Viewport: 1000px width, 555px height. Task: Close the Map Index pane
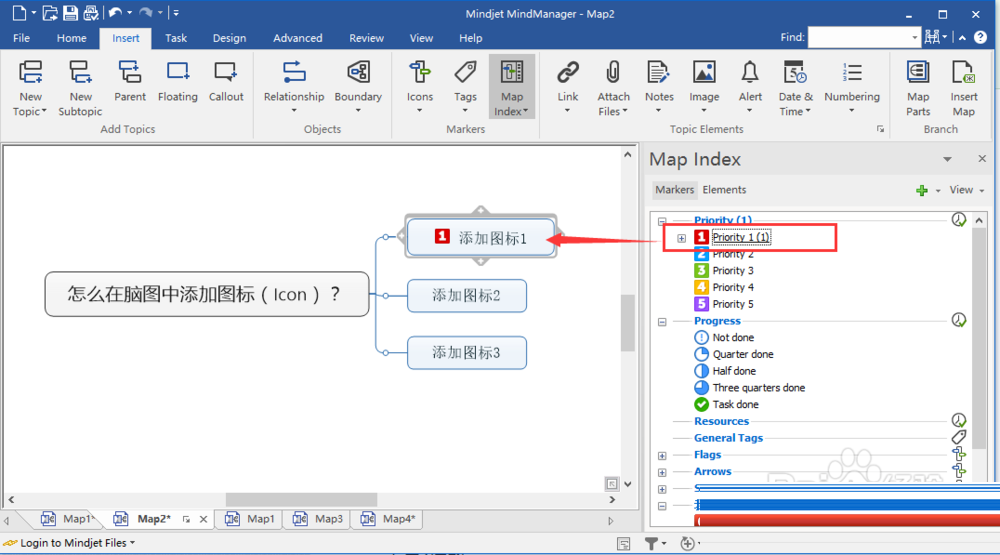point(982,159)
